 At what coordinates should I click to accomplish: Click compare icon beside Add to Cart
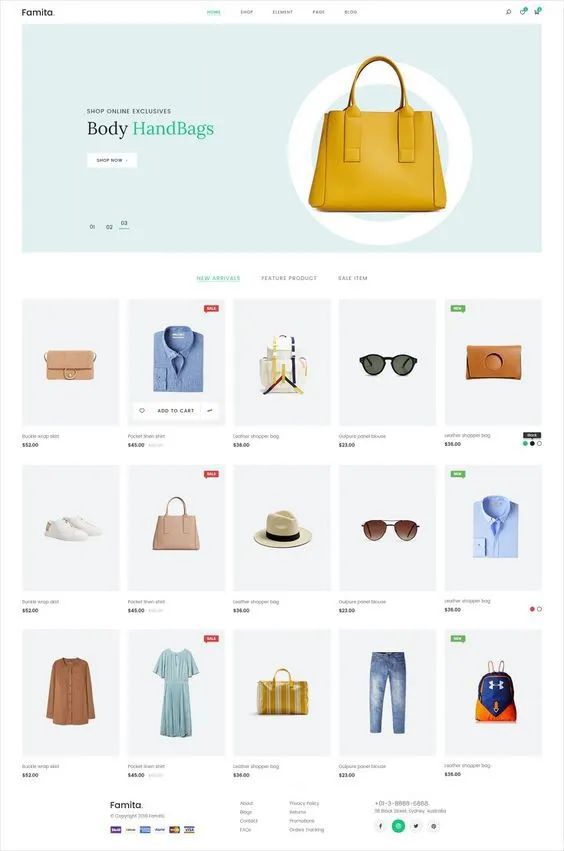210,411
